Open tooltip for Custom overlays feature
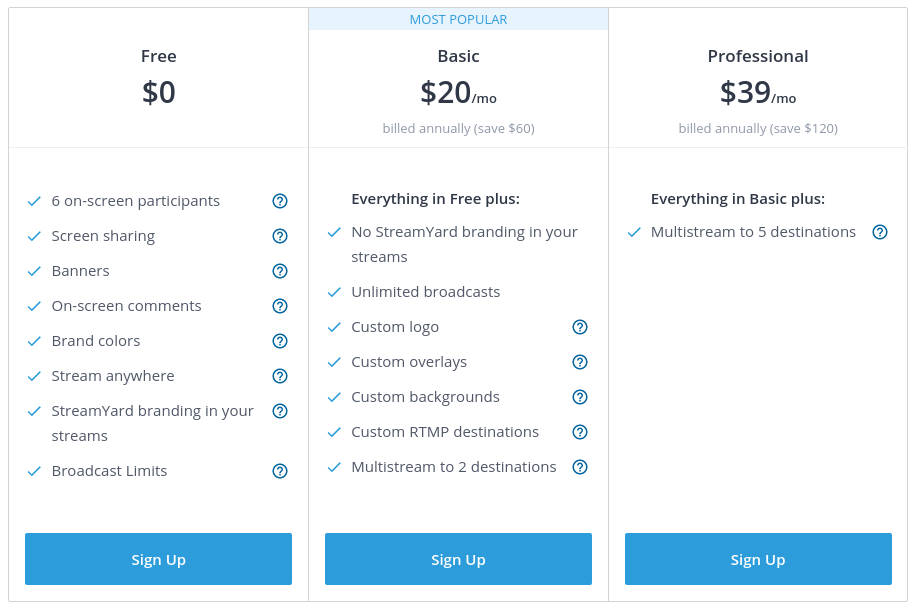The height and width of the screenshot is (609, 916). 580,362
